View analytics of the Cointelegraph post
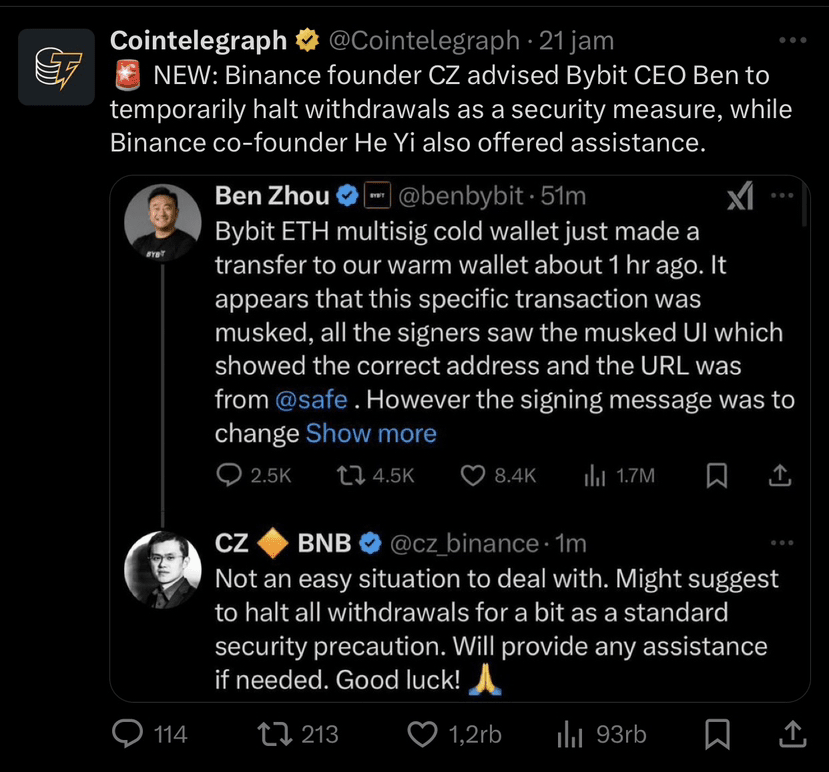The height and width of the screenshot is (772, 829). coord(569,735)
